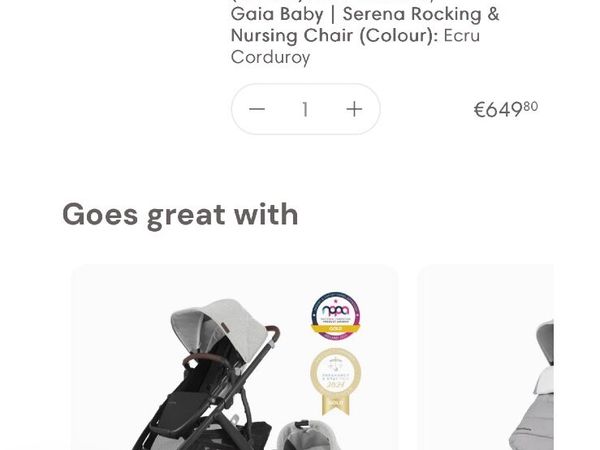This screenshot has width=600, height=450.
Task: Click the gold ribbon beneath the 2024 medal
Action: (336, 405)
